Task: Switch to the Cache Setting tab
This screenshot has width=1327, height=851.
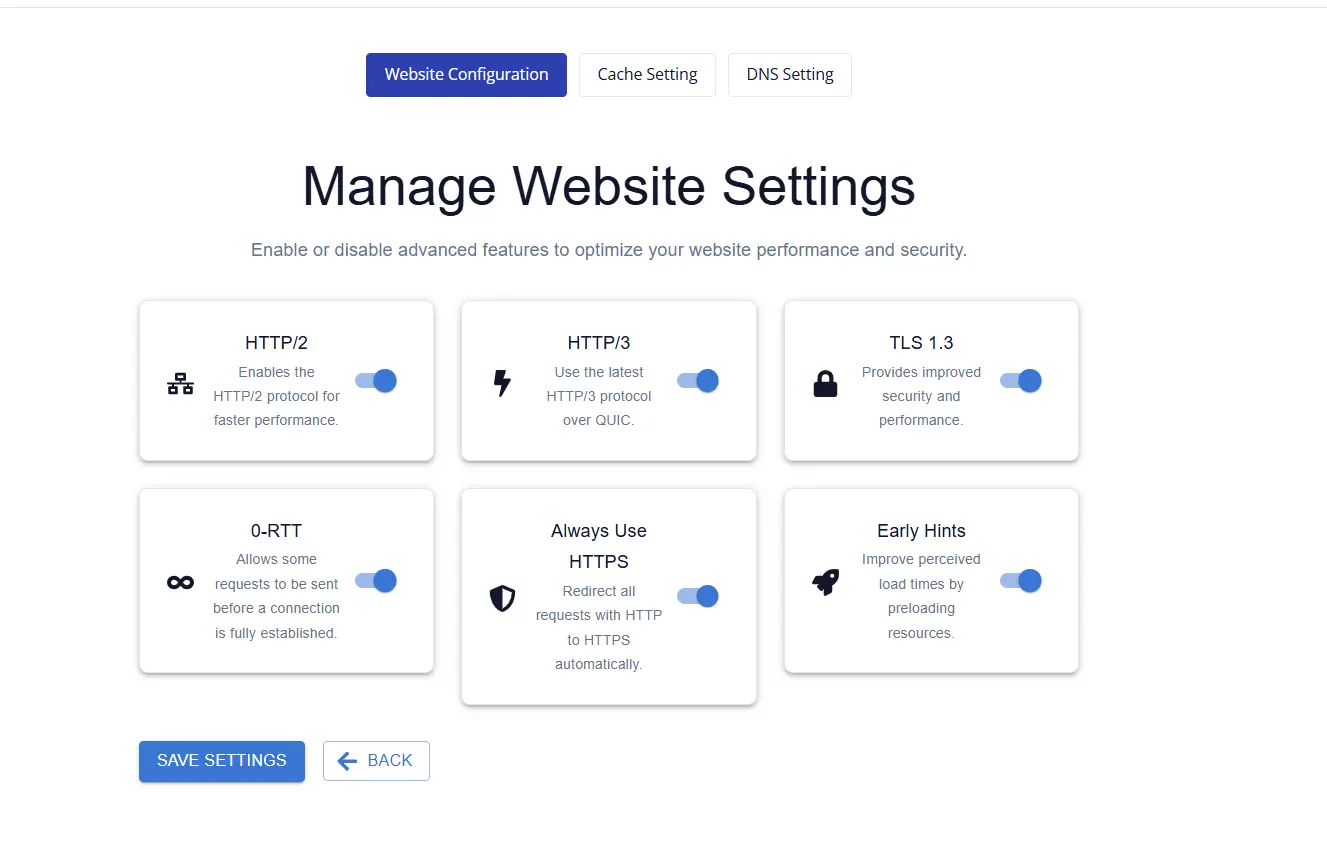Action: tap(647, 74)
